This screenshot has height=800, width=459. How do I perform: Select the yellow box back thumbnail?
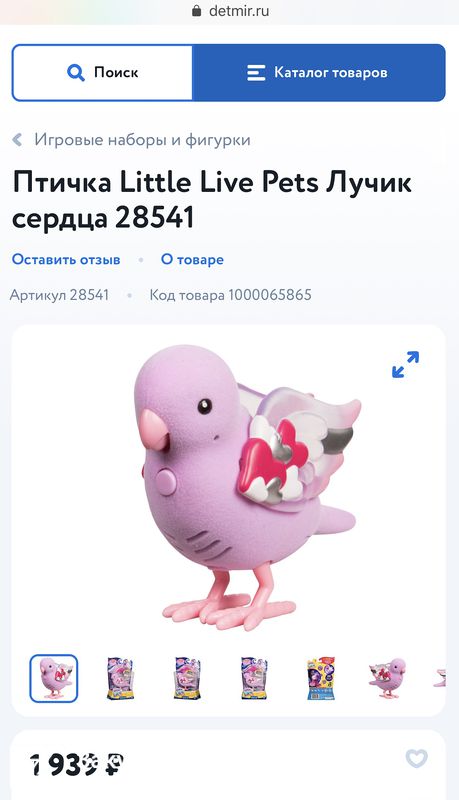[321, 678]
